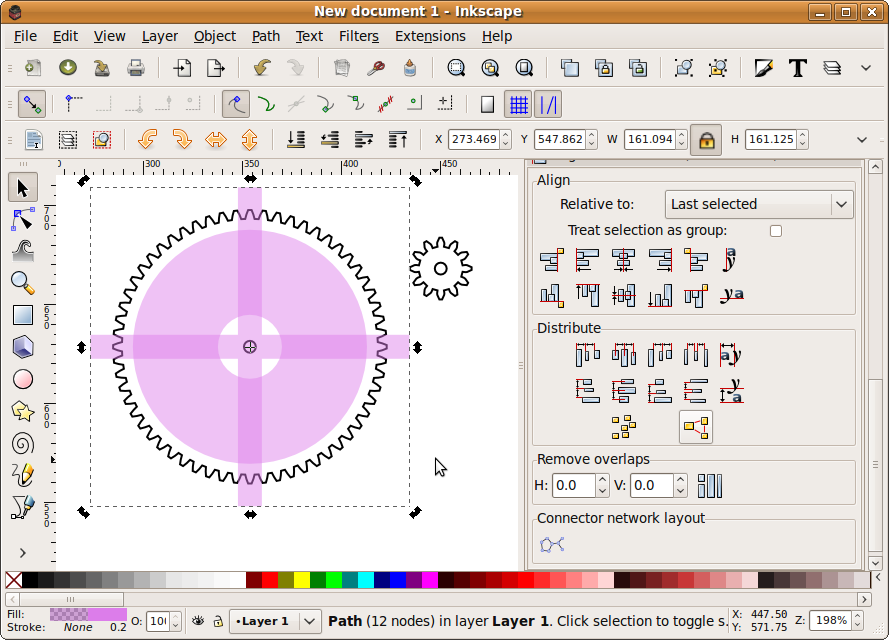Increase horizontal overlap H spinner
The height and width of the screenshot is (640, 889).
coord(602,480)
